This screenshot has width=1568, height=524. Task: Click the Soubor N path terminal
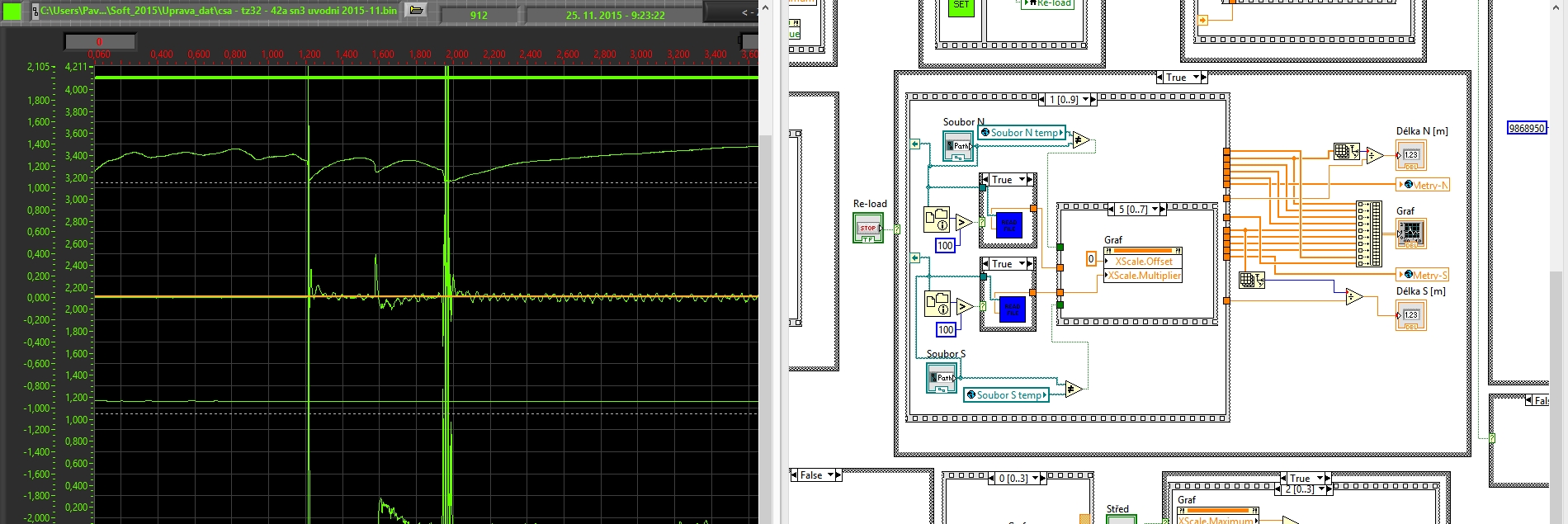point(958,147)
